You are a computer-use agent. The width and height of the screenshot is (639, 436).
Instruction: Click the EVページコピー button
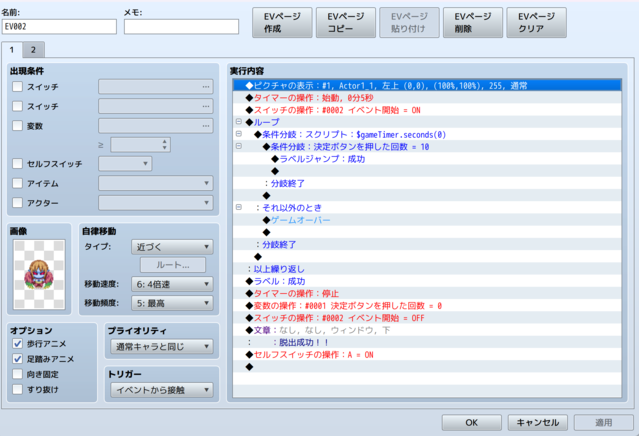click(346, 22)
